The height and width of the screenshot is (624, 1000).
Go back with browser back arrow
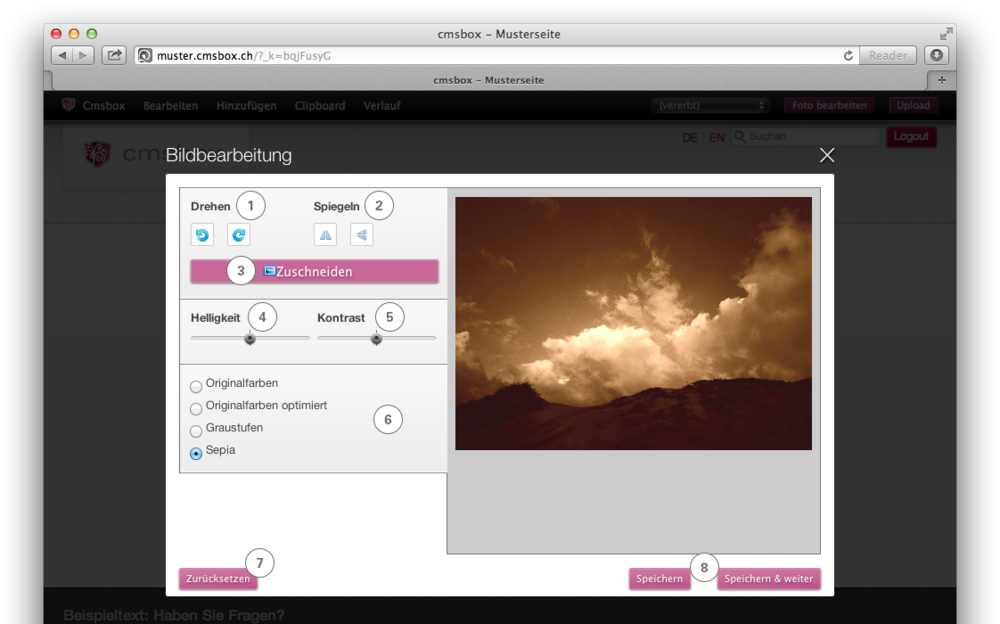pos(60,56)
